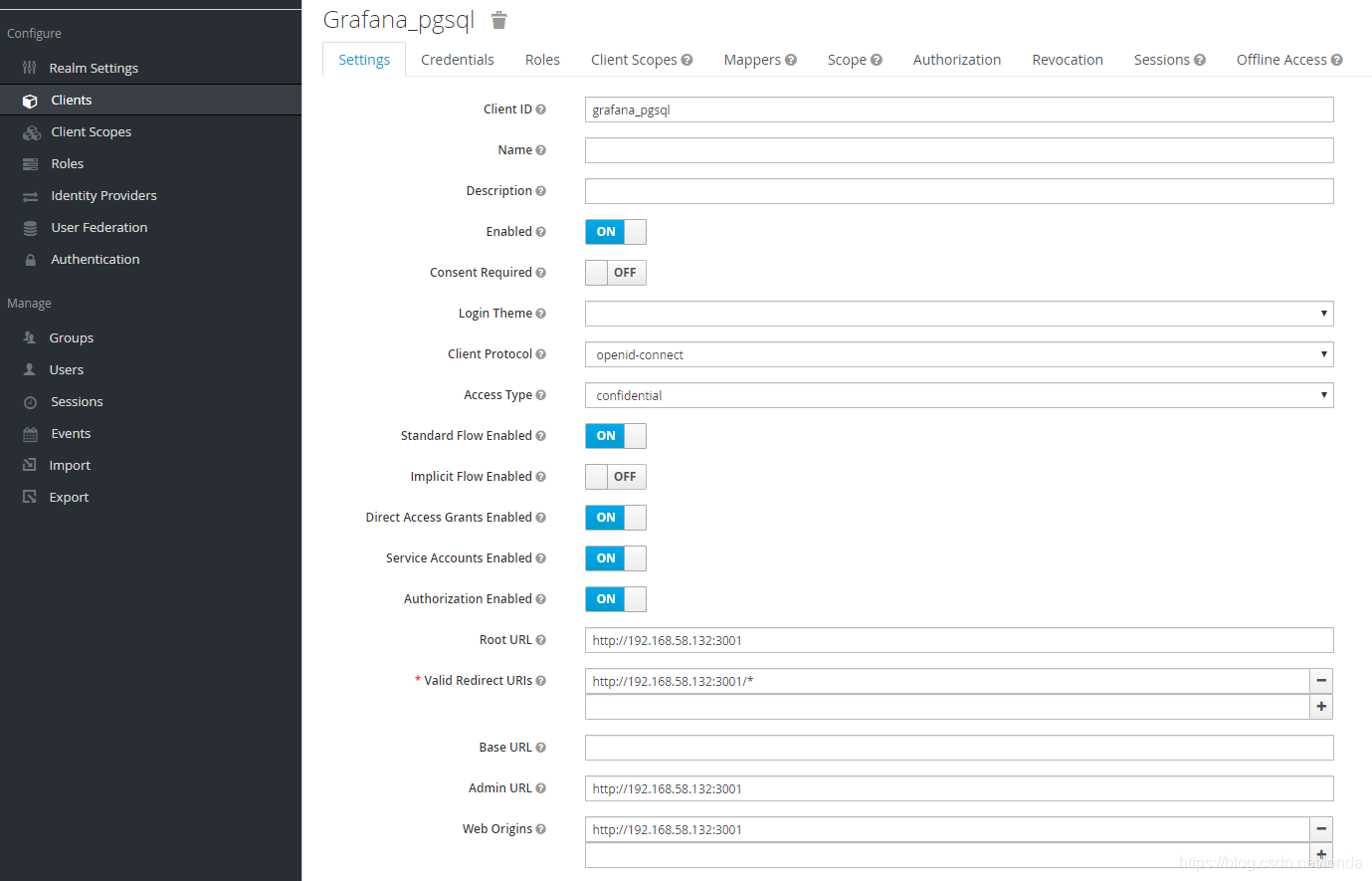The width and height of the screenshot is (1372, 881).
Task: Switch to the client Roles tab
Action: coord(542,60)
